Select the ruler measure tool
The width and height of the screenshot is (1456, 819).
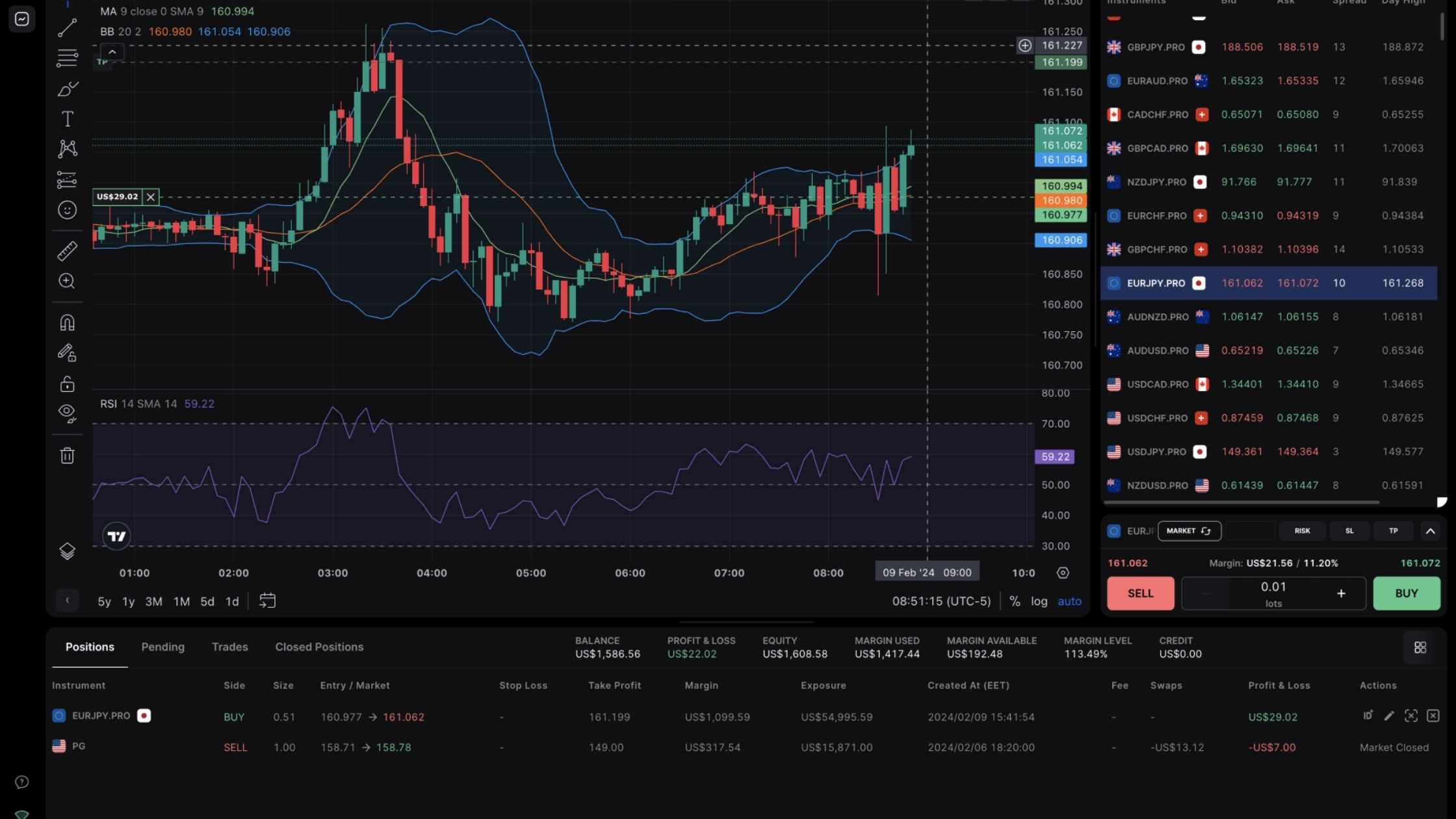pyautogui.click(x=67, y=250)
